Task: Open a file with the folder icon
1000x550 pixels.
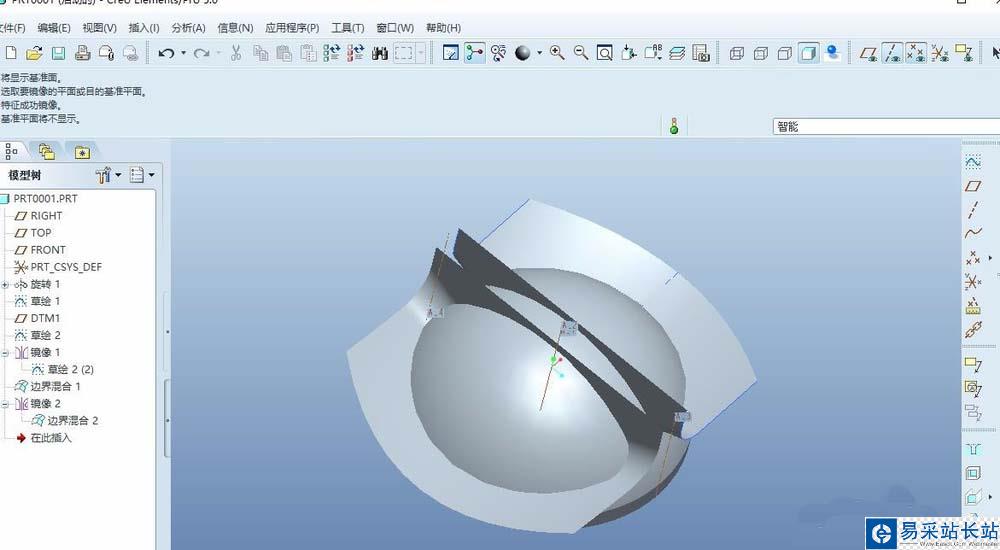Action: coord(34,53)
